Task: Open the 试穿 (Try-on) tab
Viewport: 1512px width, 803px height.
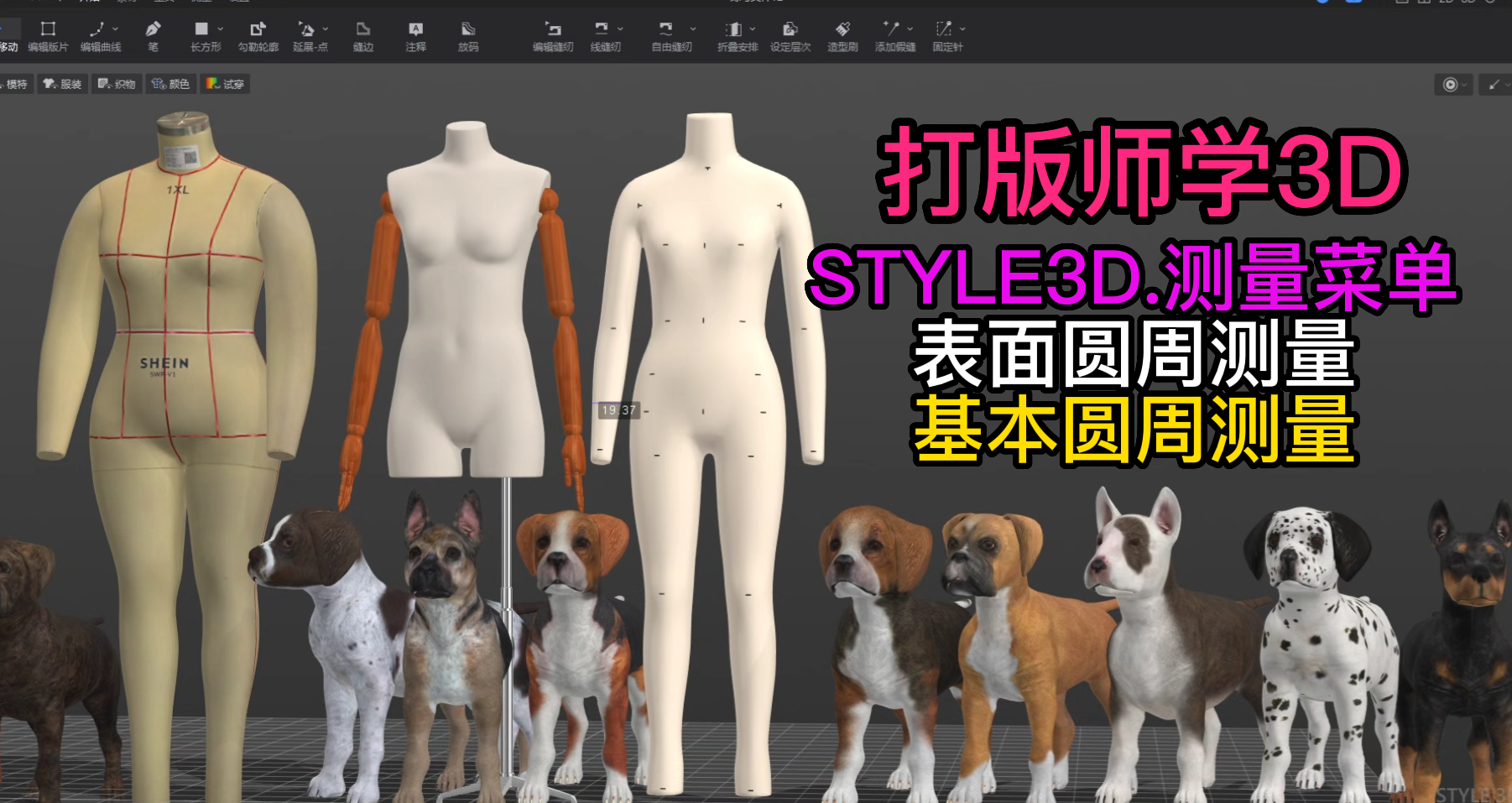Action: pyautogui.click(x=225, y=84)
